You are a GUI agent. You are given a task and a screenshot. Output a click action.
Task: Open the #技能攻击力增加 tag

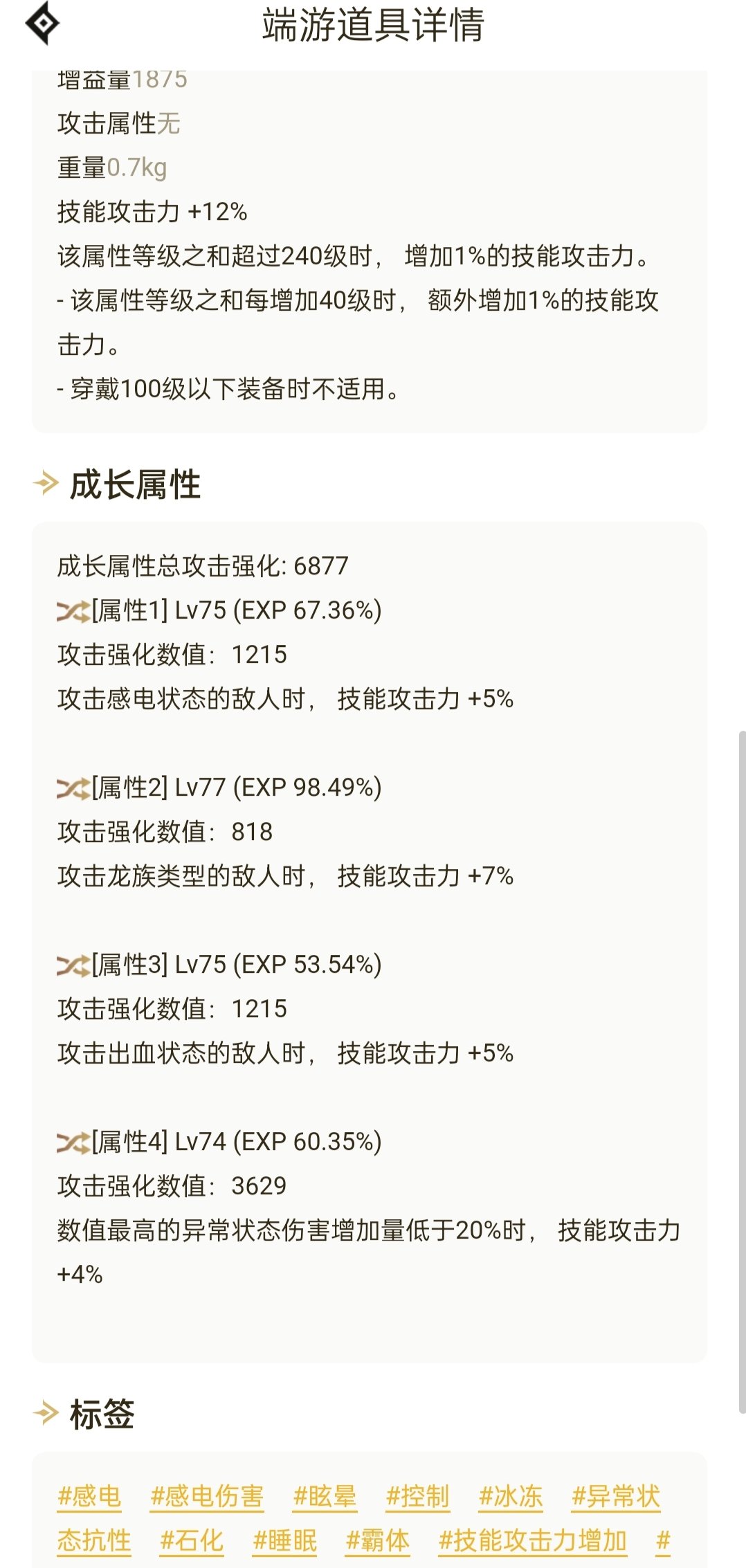[533, 1541]
